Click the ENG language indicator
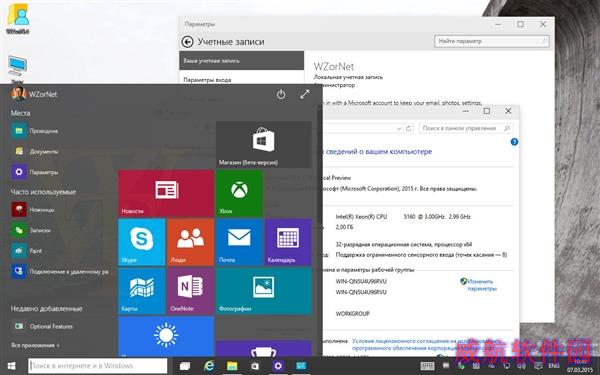Viewport: 600px width, 375px height. coord(554,366)
